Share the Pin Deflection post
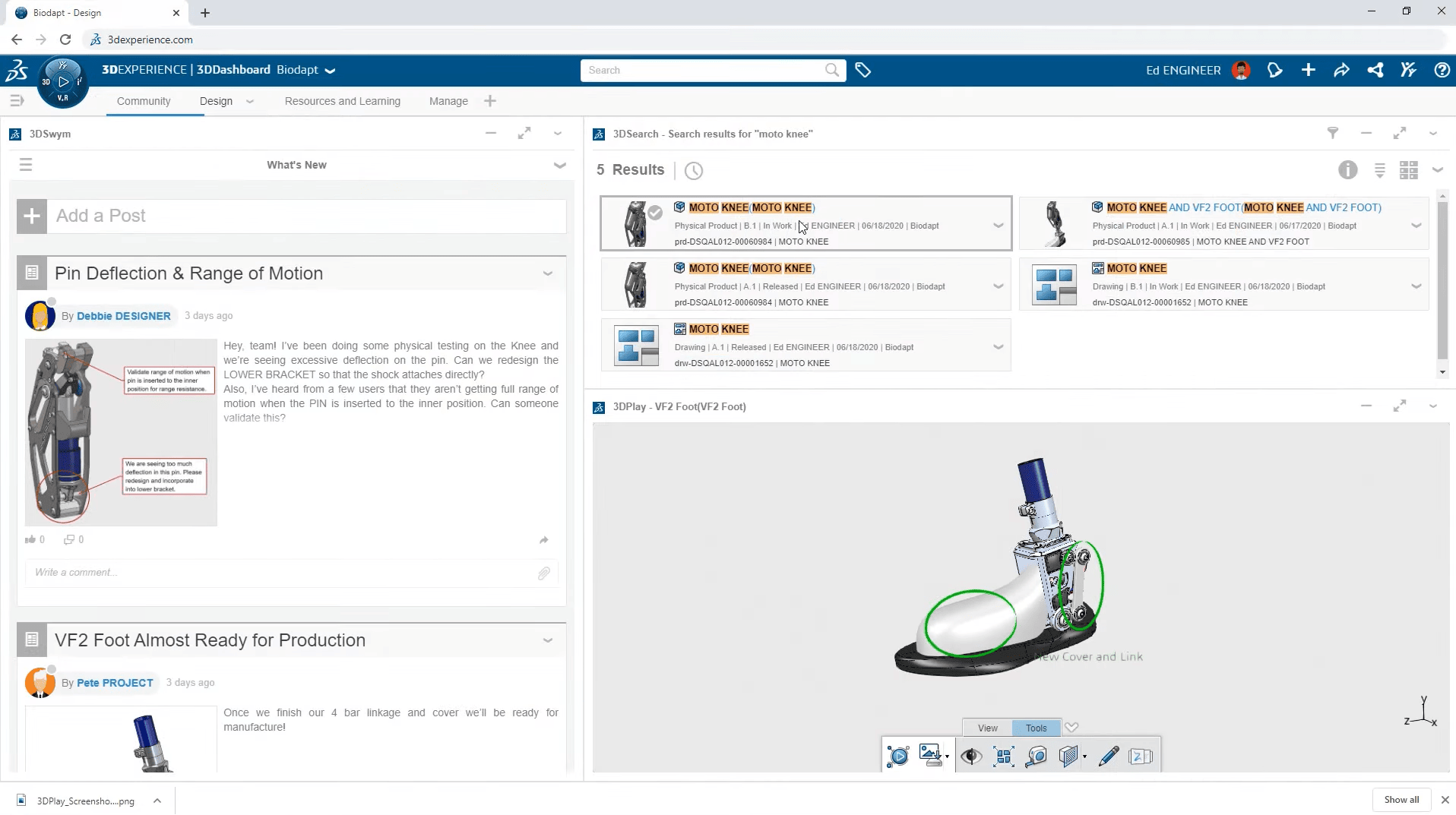Viewport: 1456px width, 815px height. [x=543, y=540]
